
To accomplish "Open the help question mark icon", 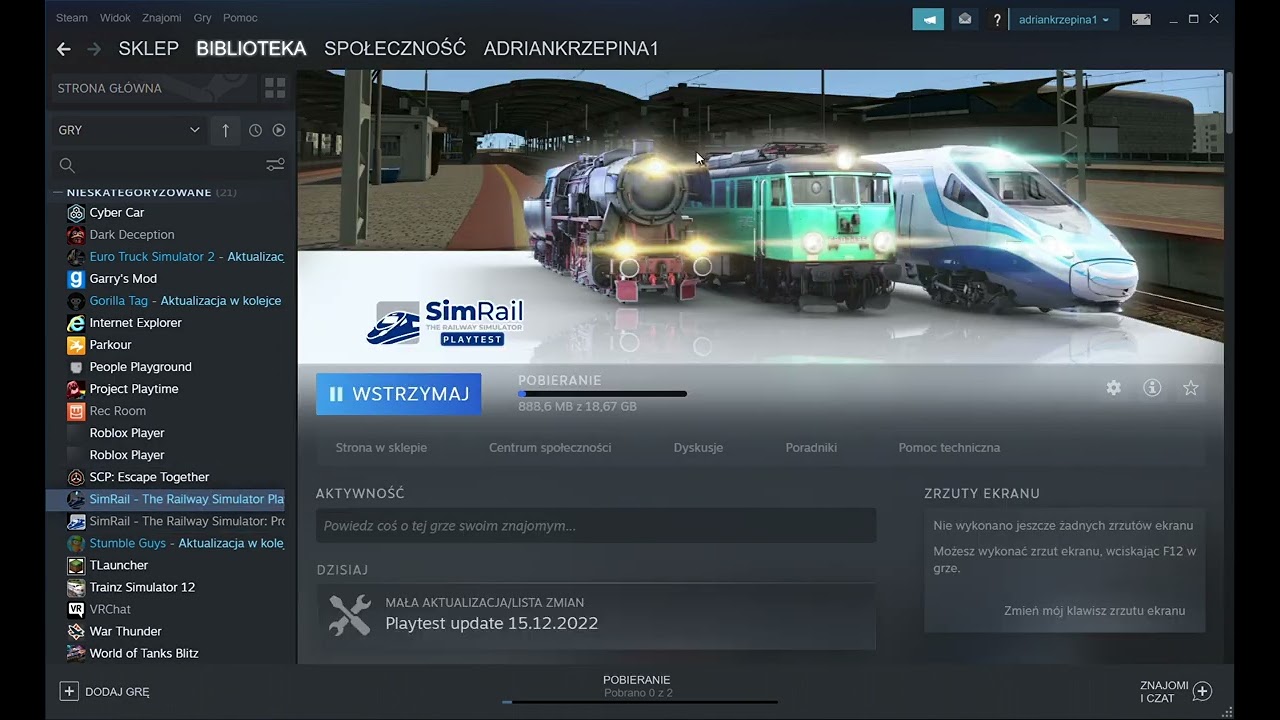I will click(997, 19).
